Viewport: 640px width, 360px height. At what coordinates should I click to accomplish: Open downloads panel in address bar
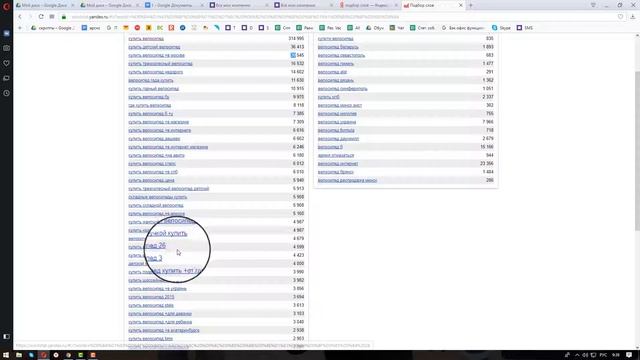[x=633, y=17]
